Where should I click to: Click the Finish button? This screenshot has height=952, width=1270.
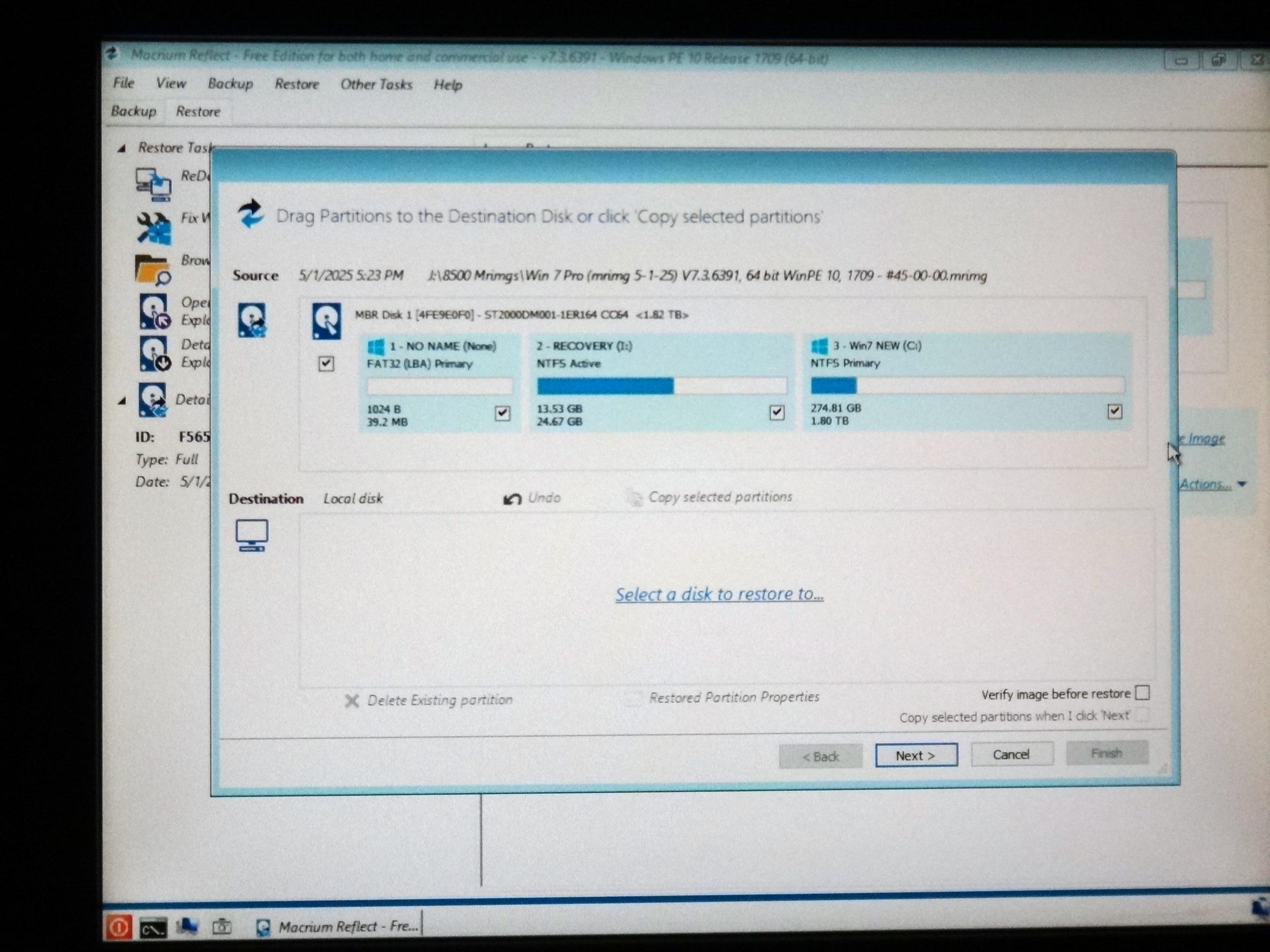pyautogui.click(x=1107, y=753)
